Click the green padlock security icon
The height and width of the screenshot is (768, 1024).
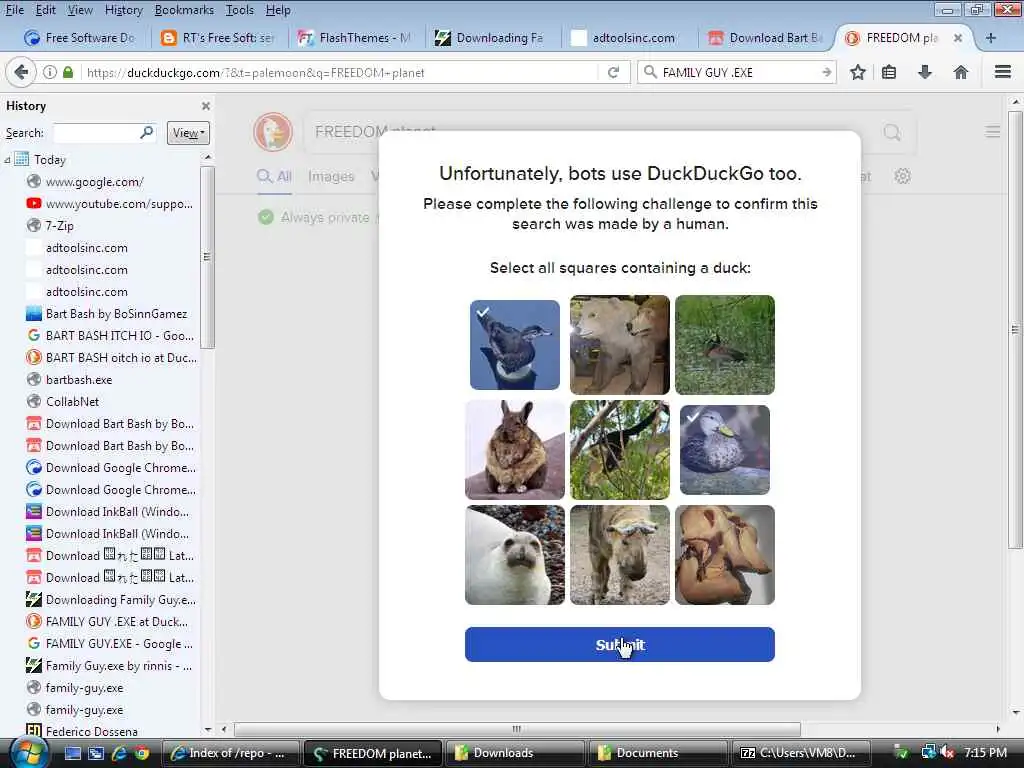[x=68, y=72]
